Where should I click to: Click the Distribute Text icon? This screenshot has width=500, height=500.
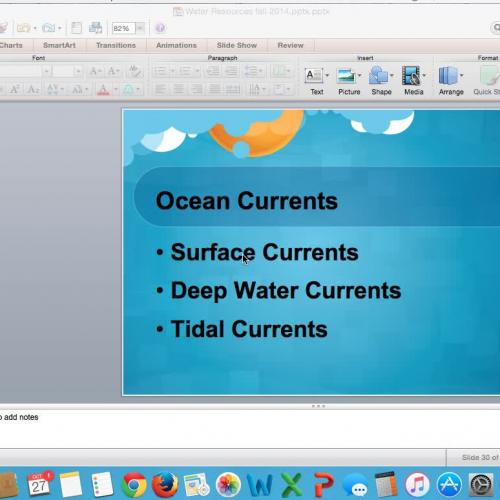(233, 89)
